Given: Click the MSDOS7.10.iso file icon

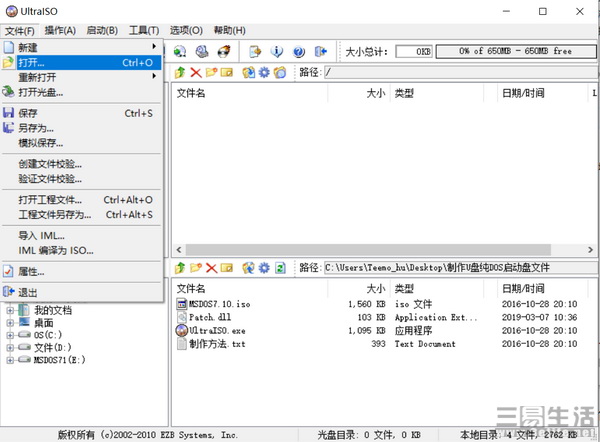Looking at the screenshot, I should pos(182,304).
